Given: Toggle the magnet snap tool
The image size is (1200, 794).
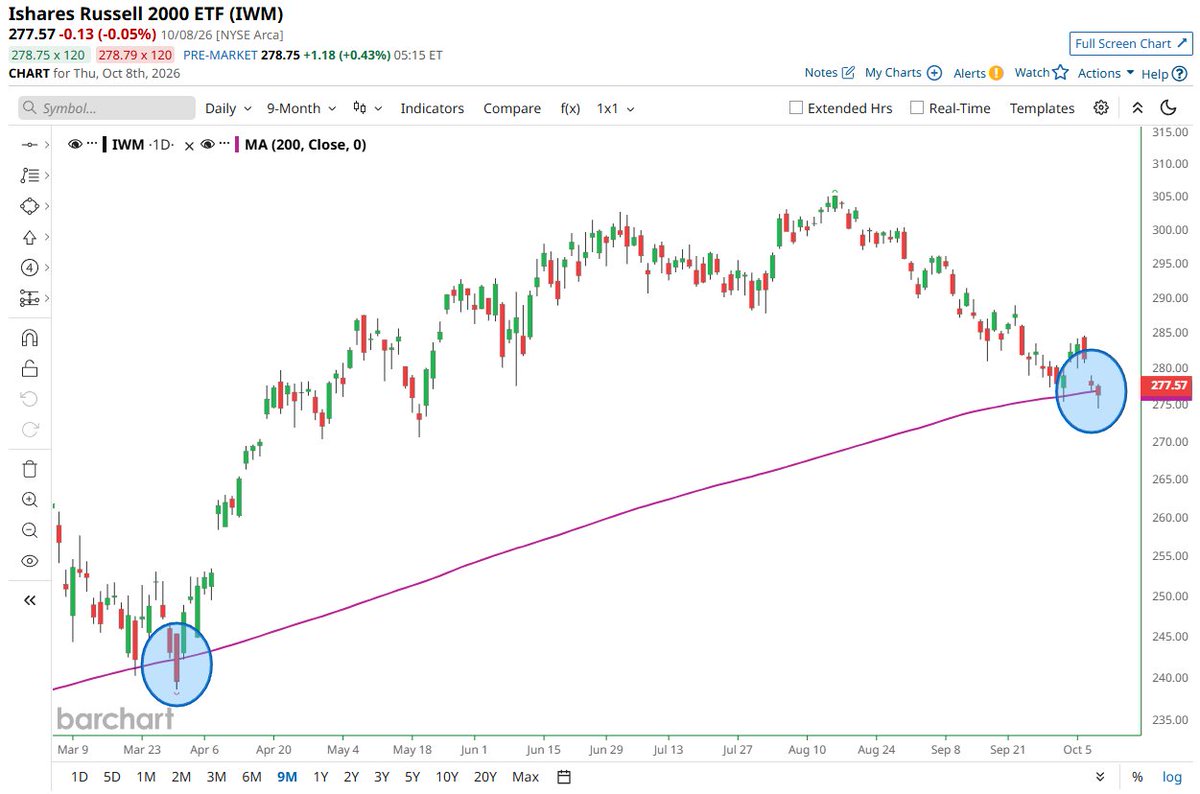Looking at the screenshot, I should (29, 338).
